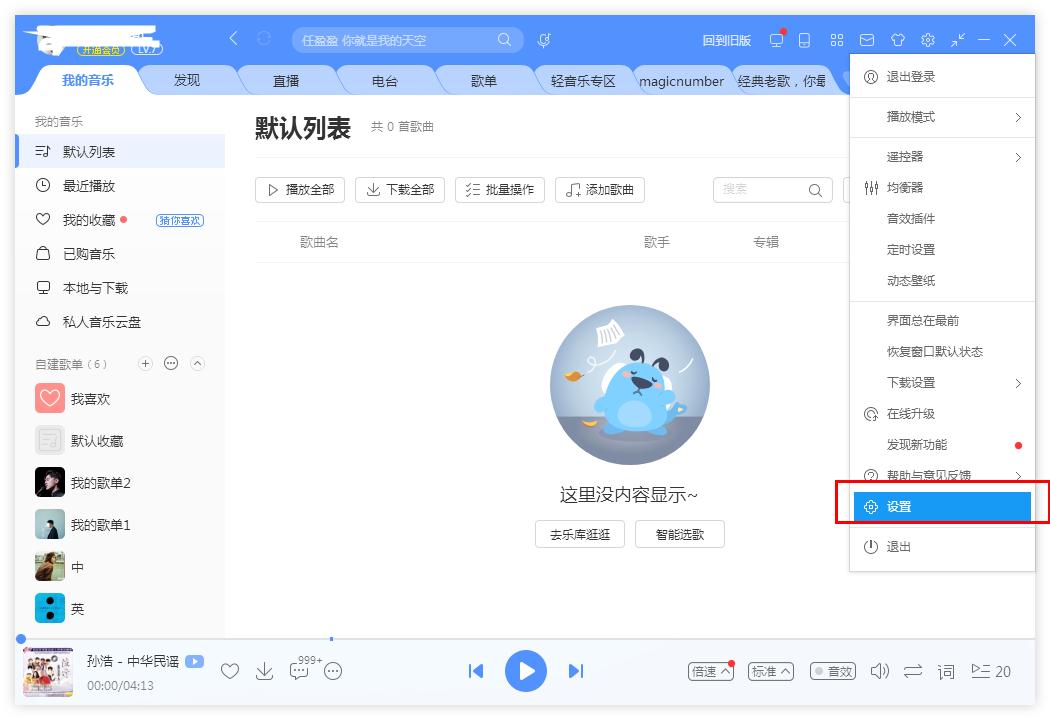Open the play queue showing 20 songs

990,671
